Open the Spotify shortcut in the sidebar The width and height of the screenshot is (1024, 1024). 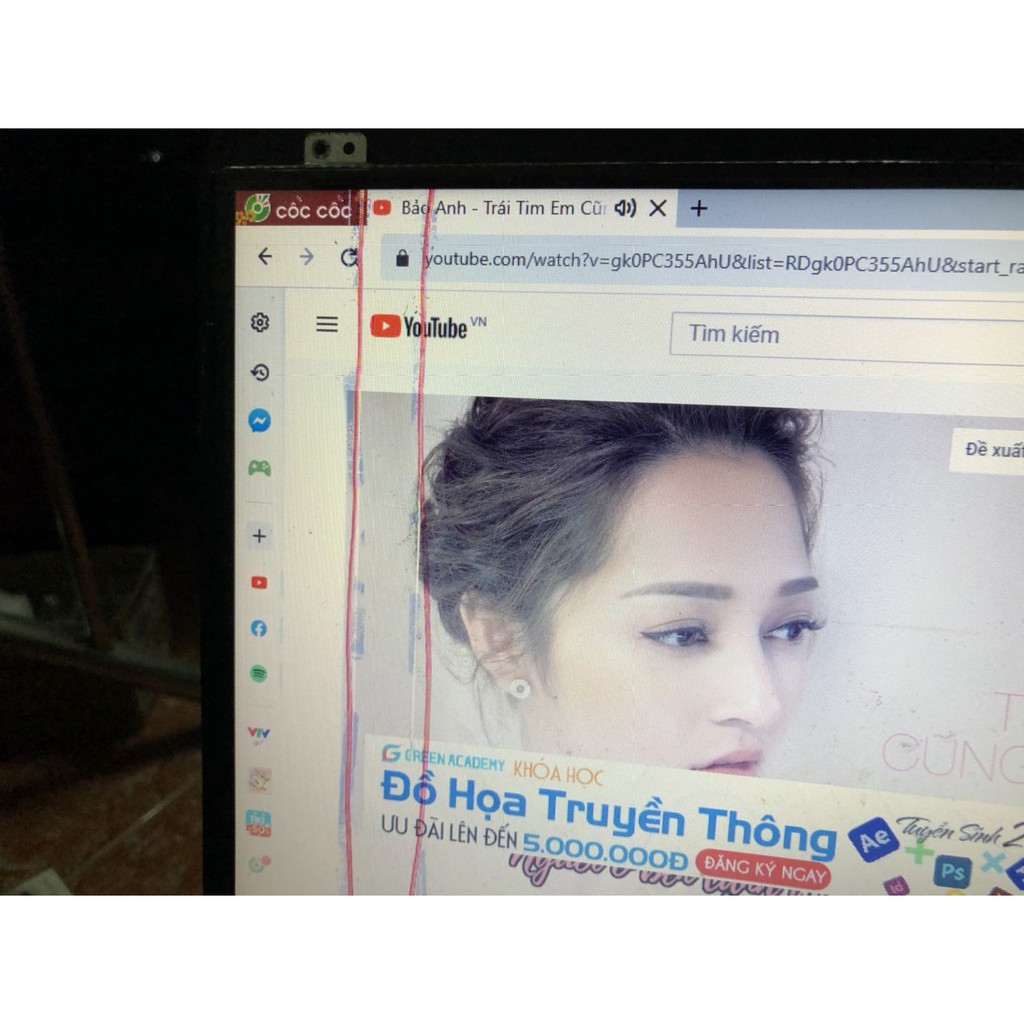(x=260, y=674)
